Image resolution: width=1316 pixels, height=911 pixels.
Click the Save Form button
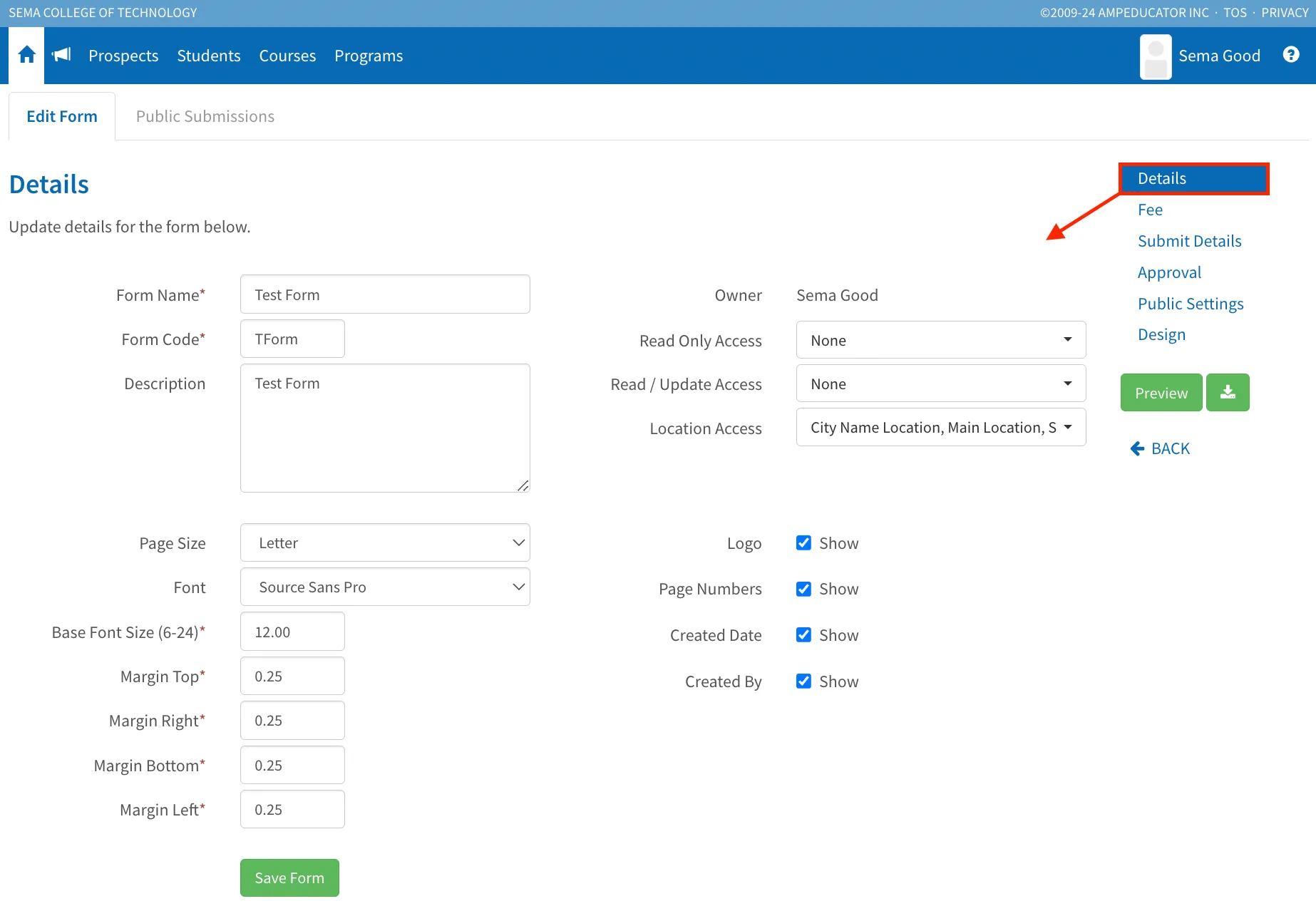[289, 877]
